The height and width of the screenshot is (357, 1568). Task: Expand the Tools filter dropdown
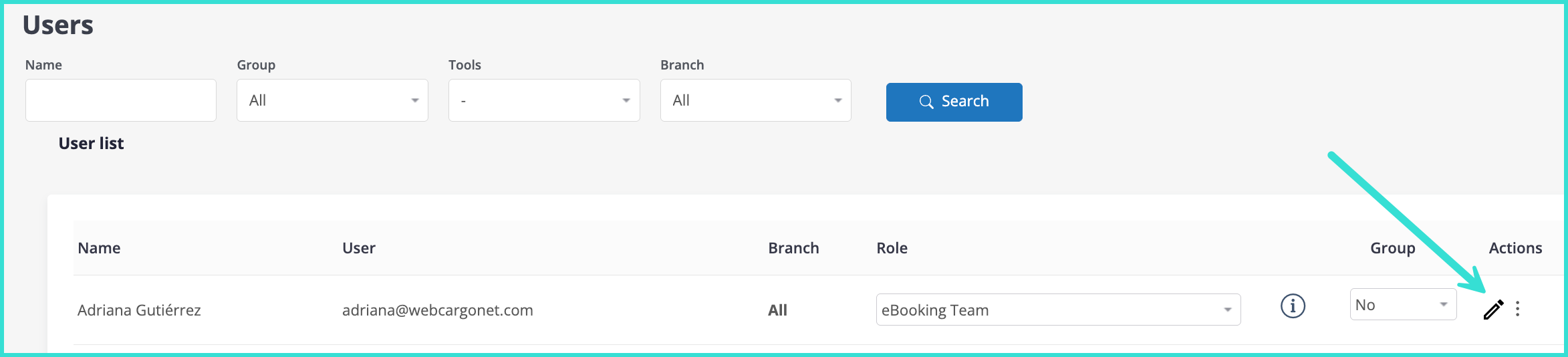[x=544, y=100]
